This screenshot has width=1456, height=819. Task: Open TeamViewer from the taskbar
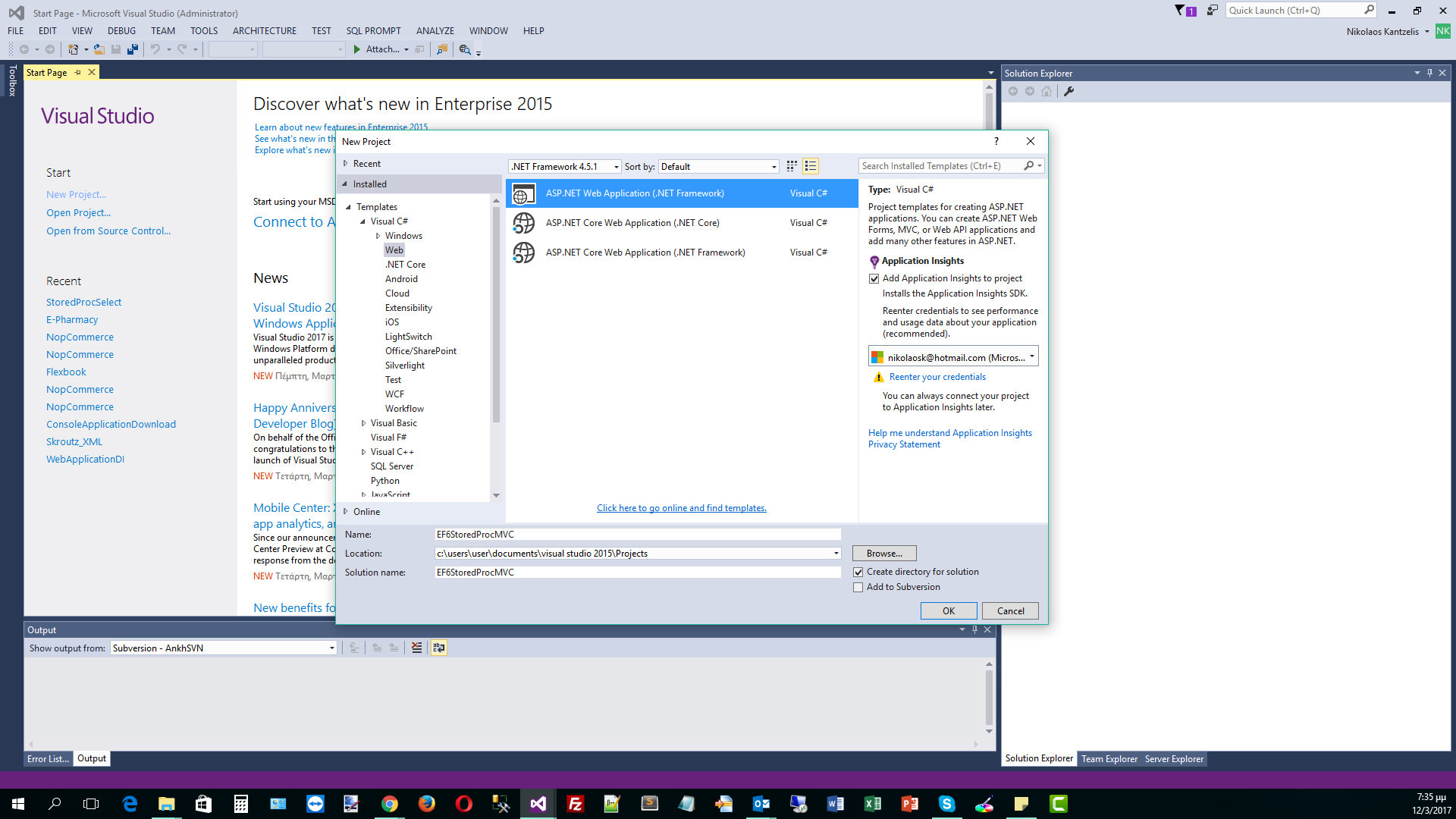pos(315,804)
